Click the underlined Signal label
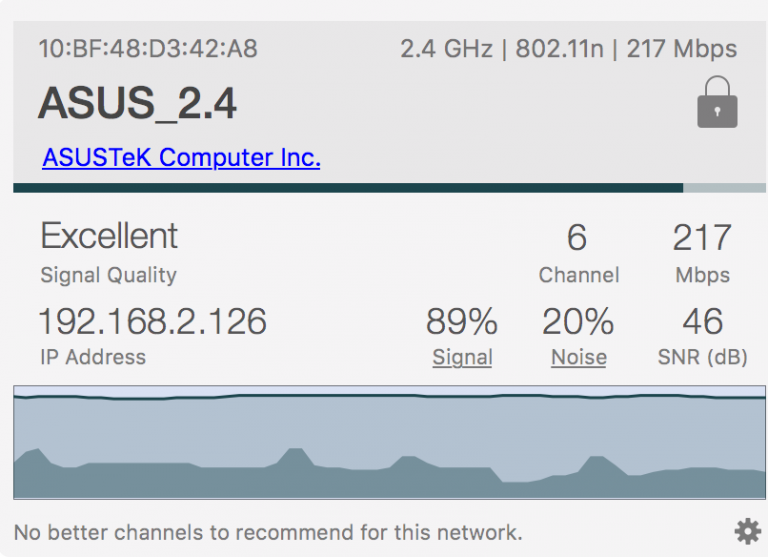The width and height of the screenshot is (768, 557). [462, 357]
